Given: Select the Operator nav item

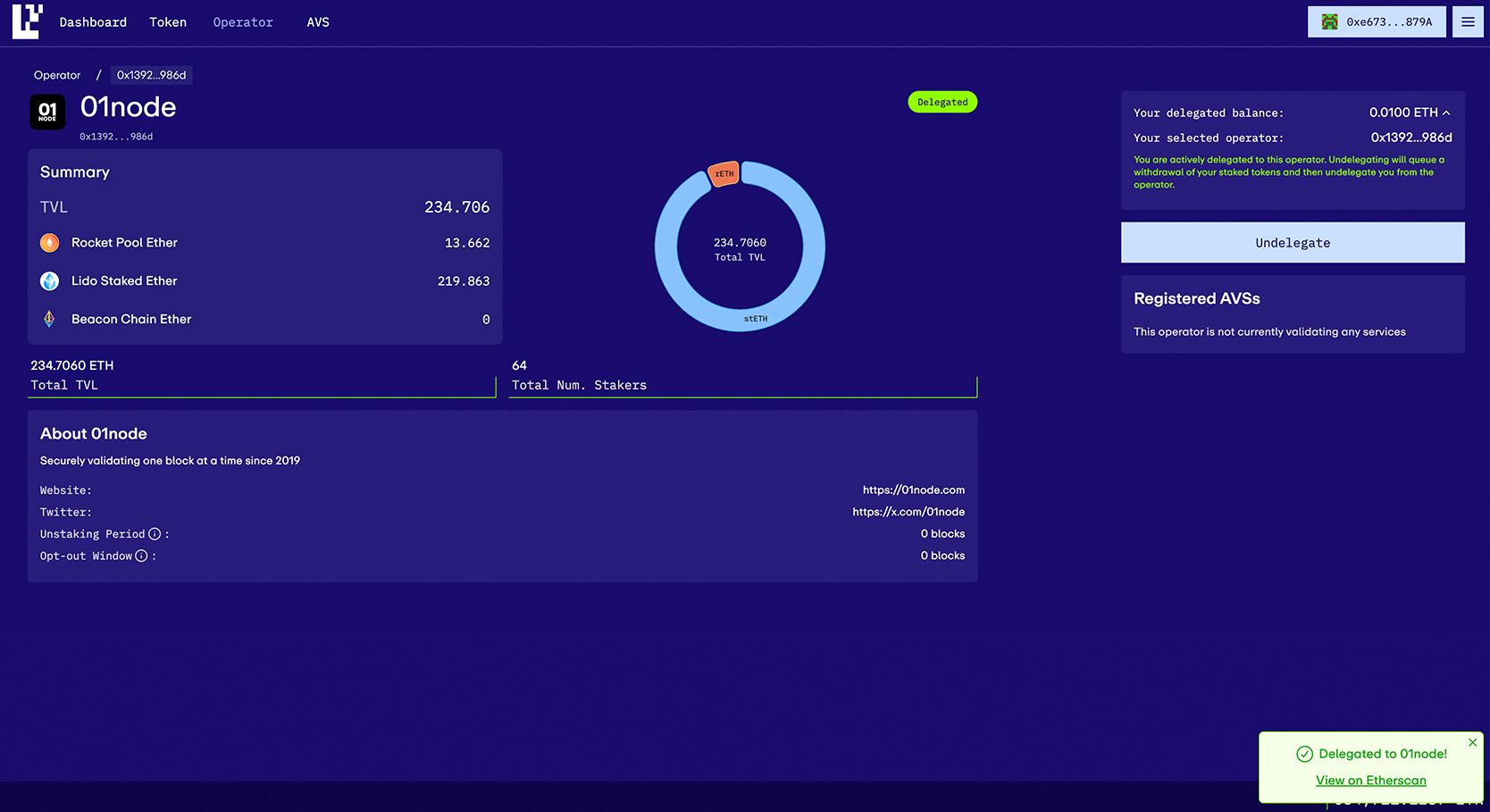Looking at the screenshot, I should 243,22.
